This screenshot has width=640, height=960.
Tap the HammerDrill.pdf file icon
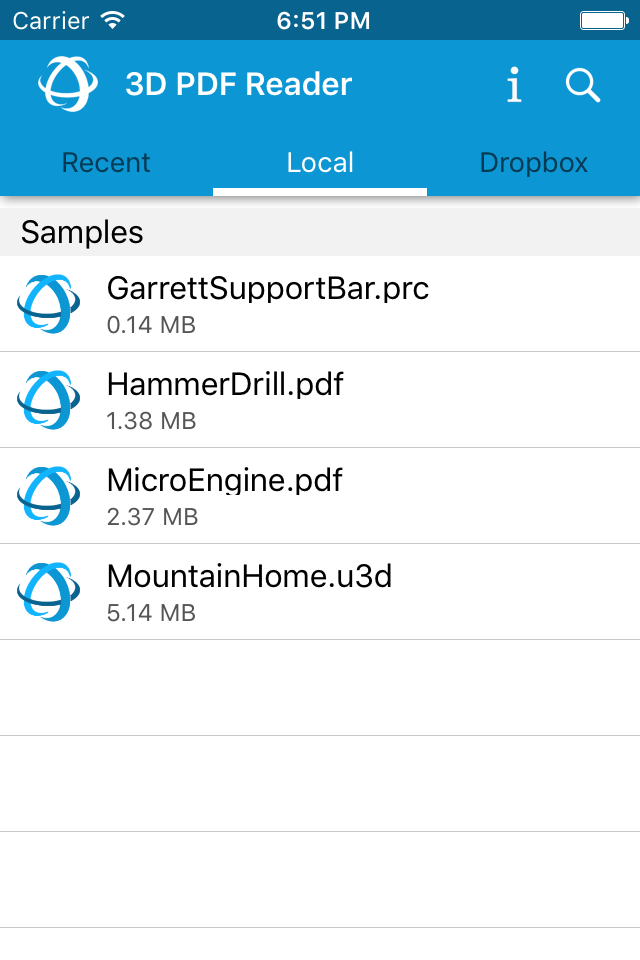(x=48, y=400)
